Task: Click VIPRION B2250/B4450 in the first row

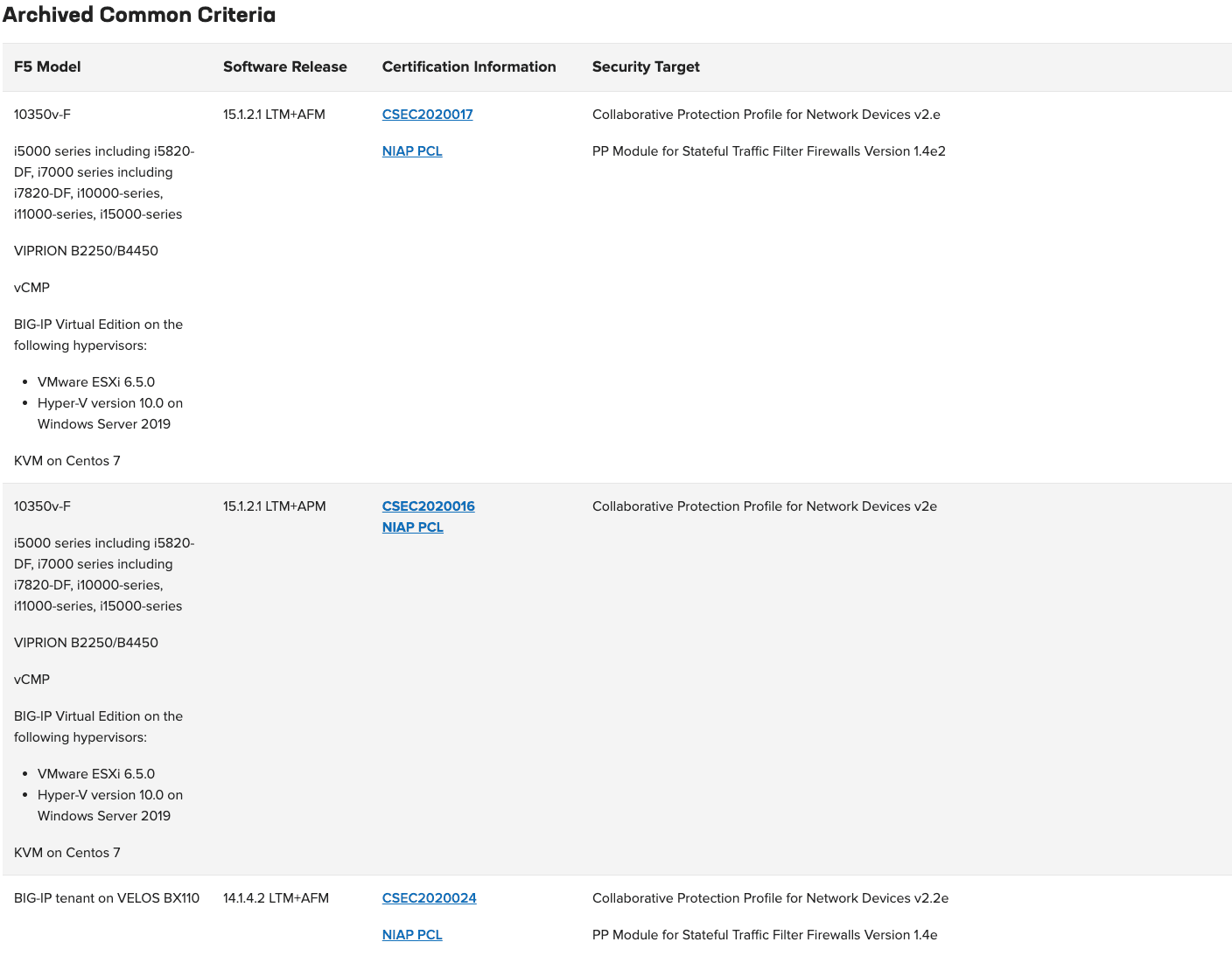Action: coord(86,250)
